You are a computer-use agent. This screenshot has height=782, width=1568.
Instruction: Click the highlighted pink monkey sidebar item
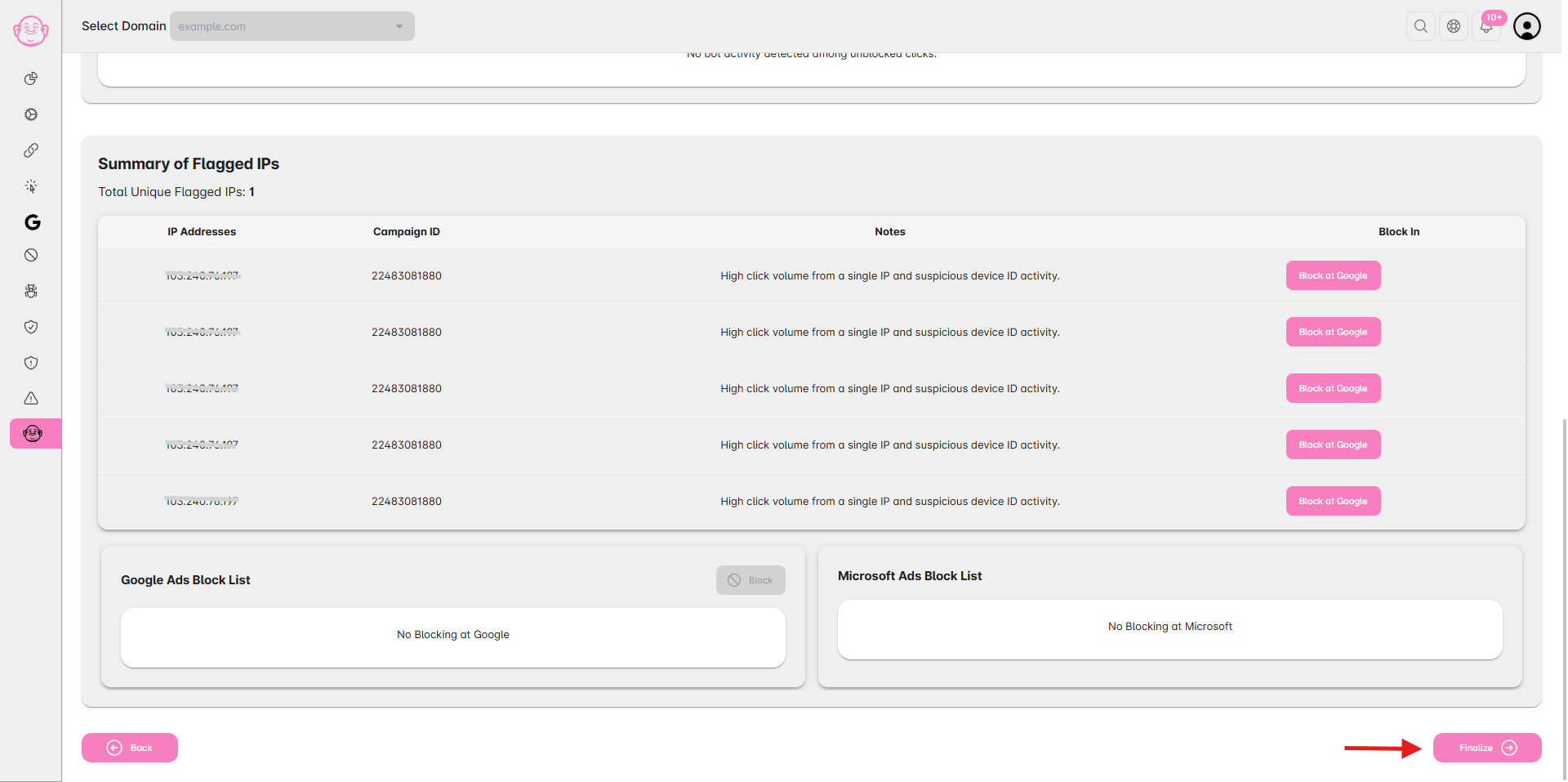click(x=33, y=434)
